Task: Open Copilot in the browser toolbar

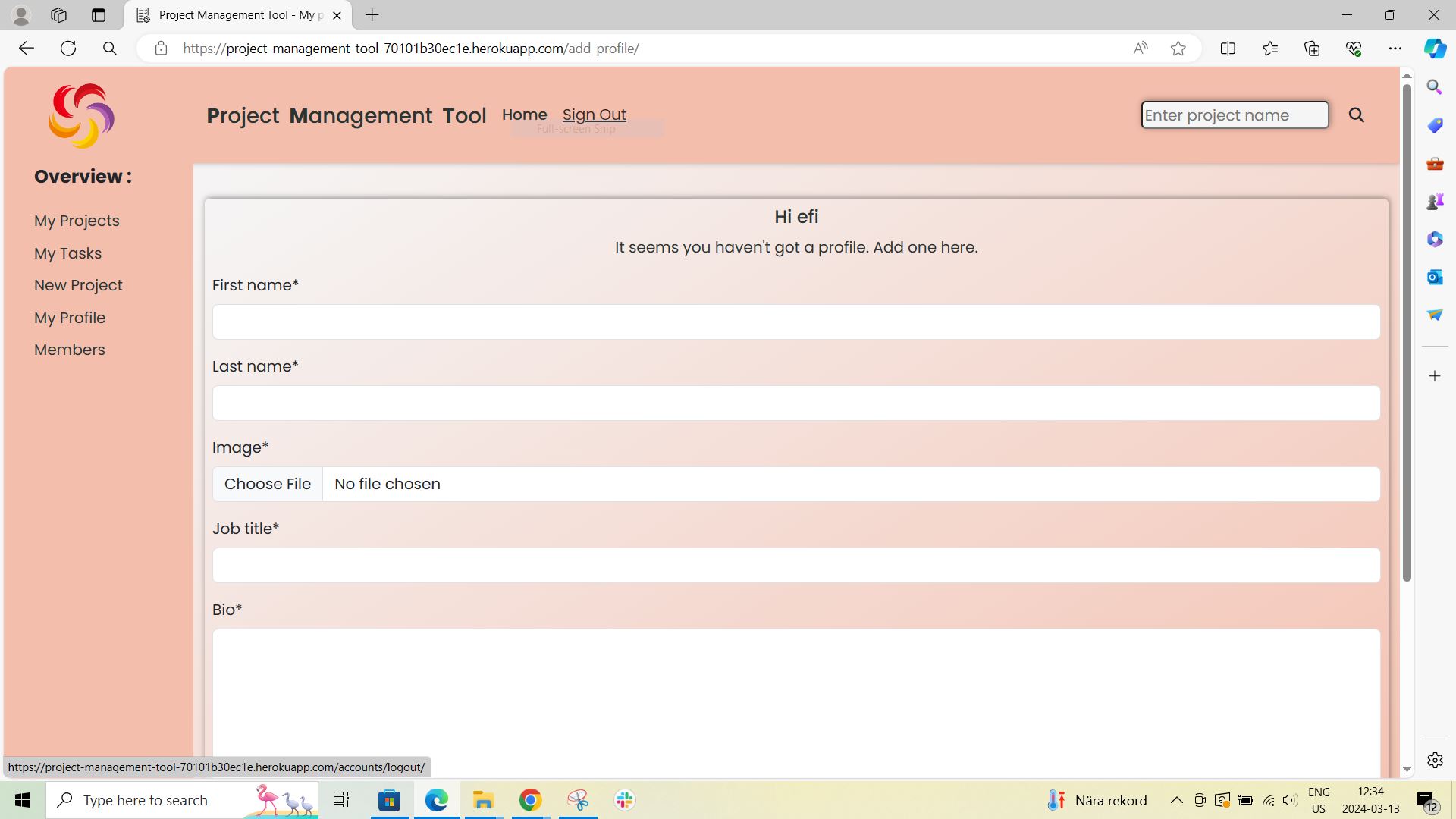Action: coord(1434,48)
